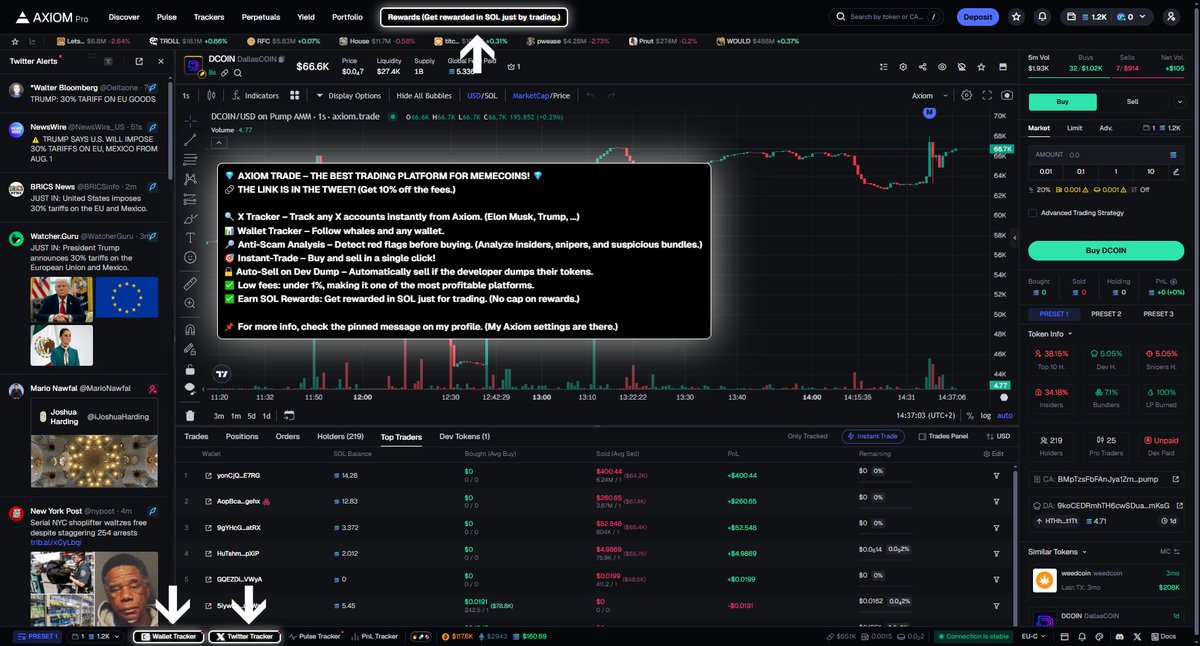Open the Pulse menu item
The height and width of the screenshot is (646, 1200).
167,17
